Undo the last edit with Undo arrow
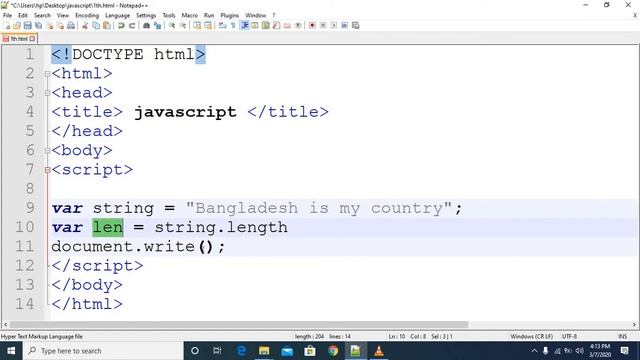This screenshot has width=640, height=360. tap(121, 26)
